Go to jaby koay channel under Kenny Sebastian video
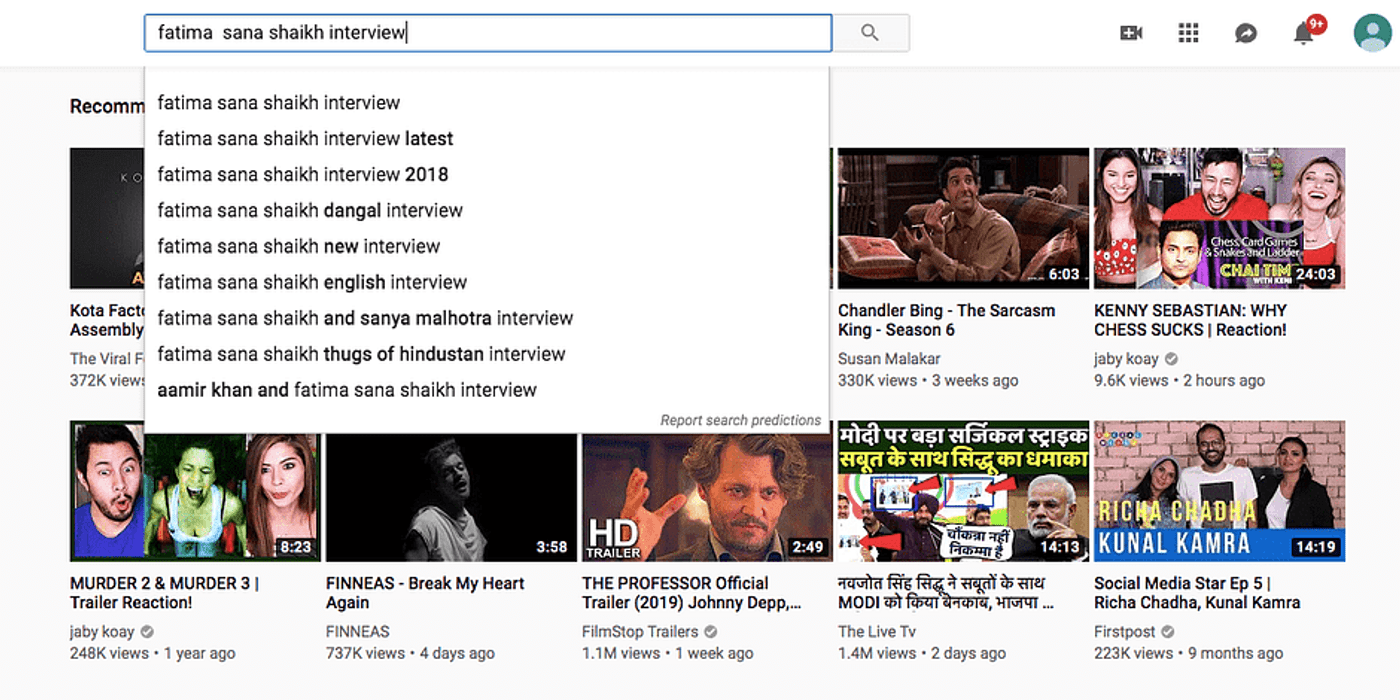 click(x=1126, y=359)
